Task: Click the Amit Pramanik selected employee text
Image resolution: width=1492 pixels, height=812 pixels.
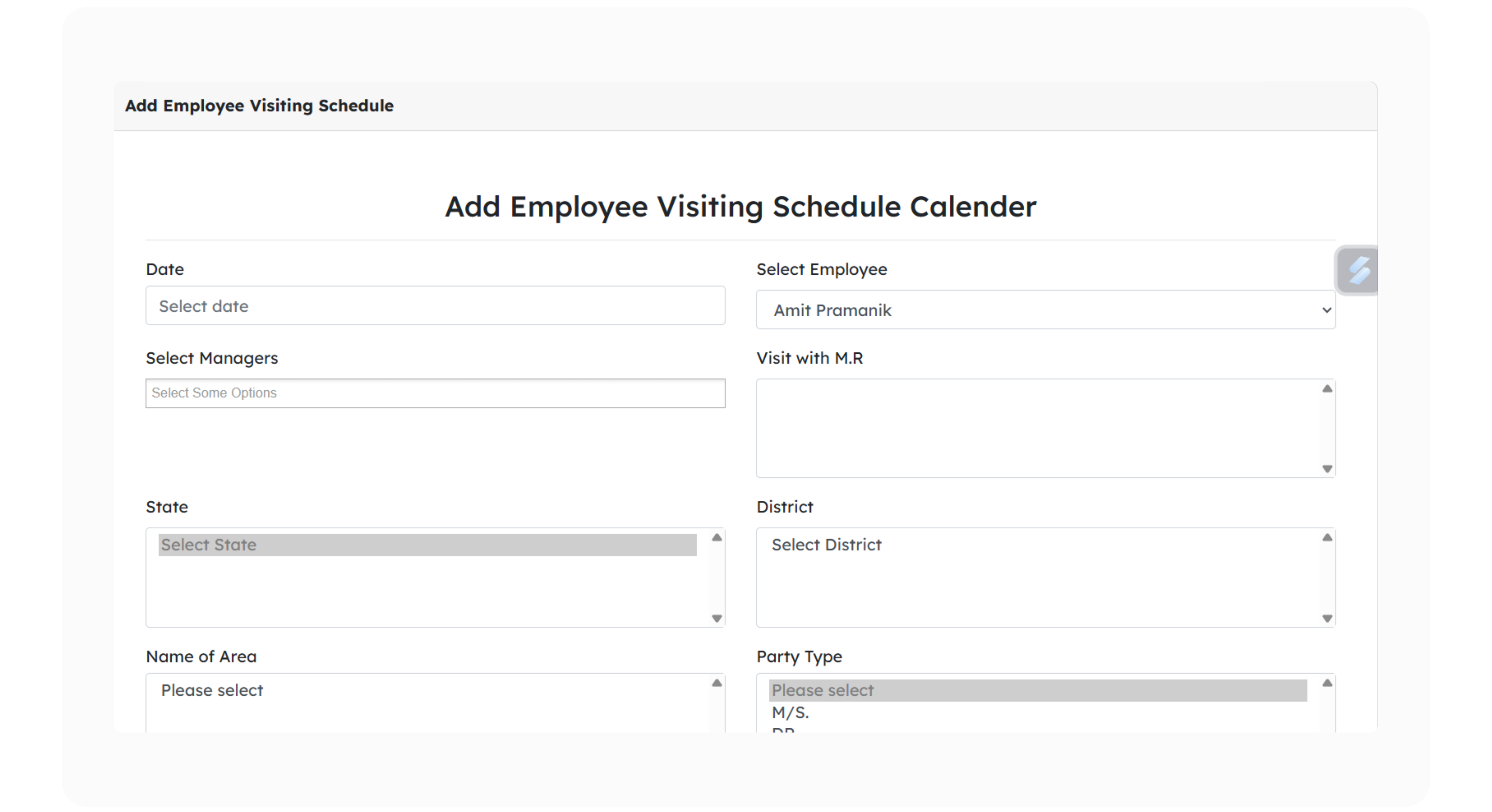Action: (832, 311)
